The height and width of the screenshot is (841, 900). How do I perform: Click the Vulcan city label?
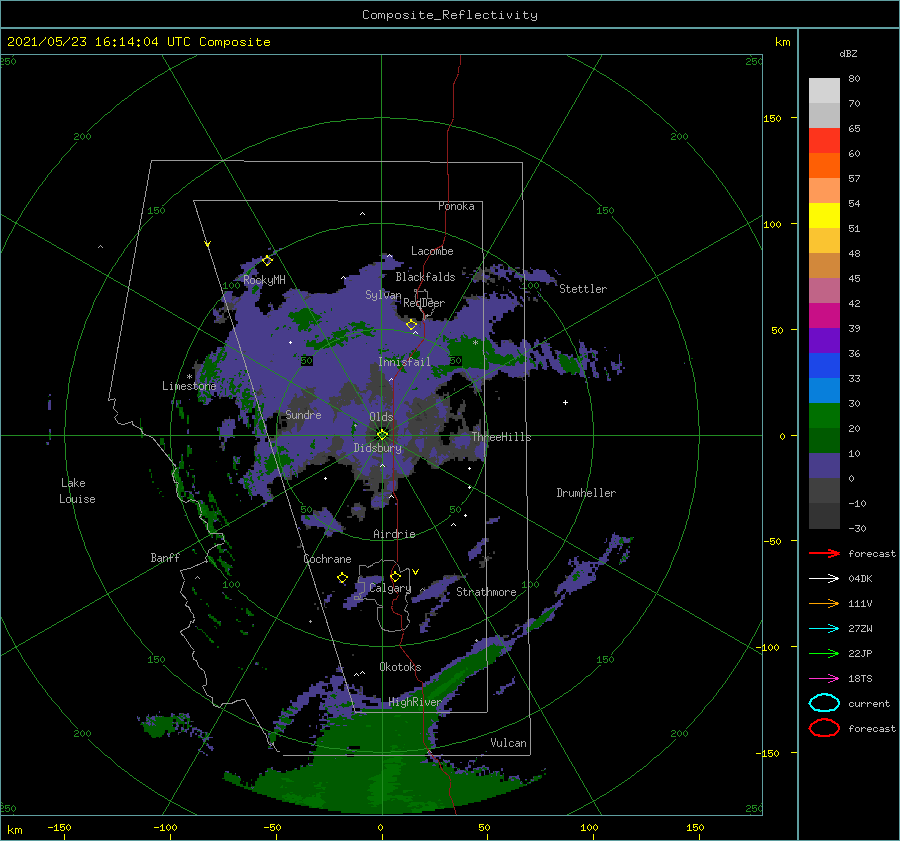(508, 743)
